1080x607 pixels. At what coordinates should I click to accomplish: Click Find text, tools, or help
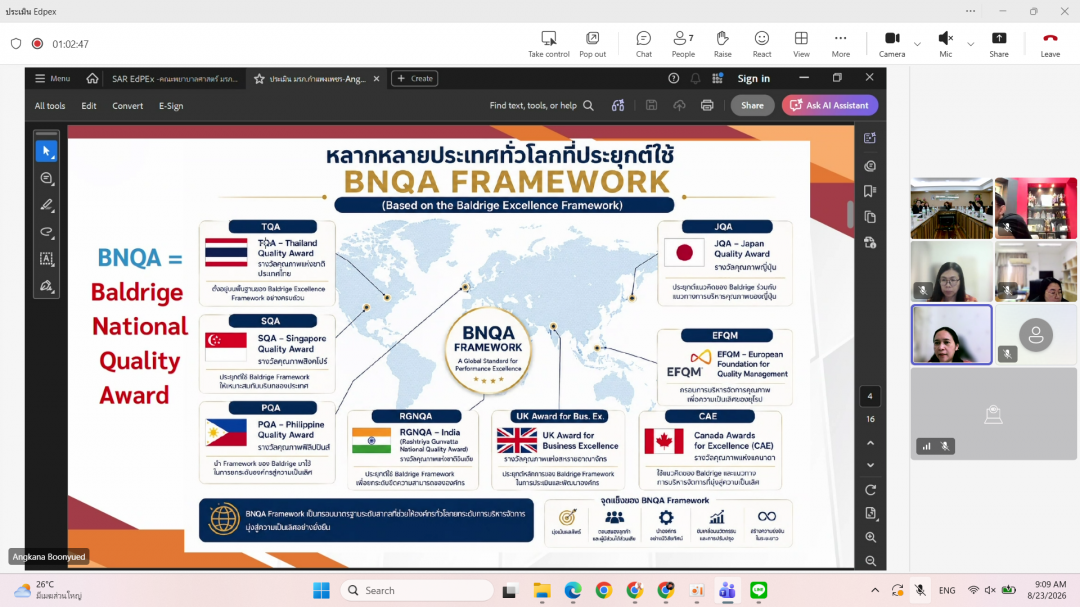(x=541, y=105)
